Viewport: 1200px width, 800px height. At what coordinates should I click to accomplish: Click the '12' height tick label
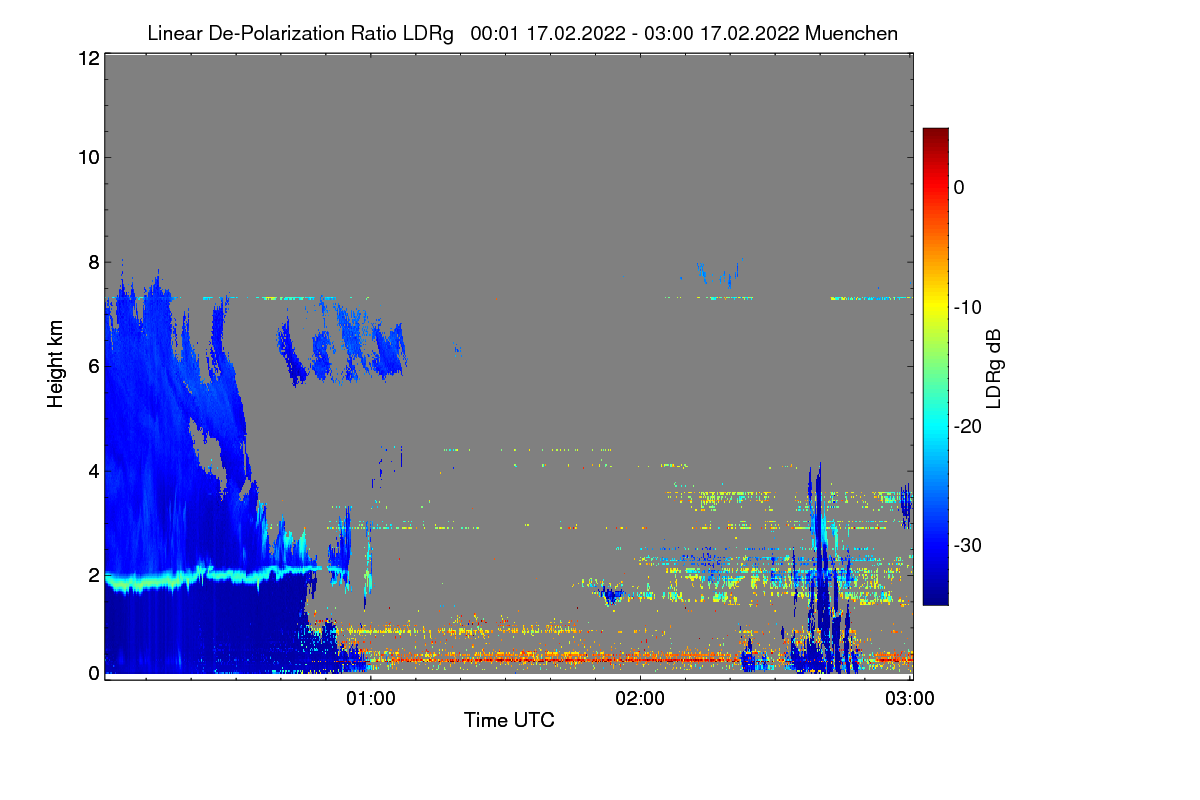coord(88,59)
